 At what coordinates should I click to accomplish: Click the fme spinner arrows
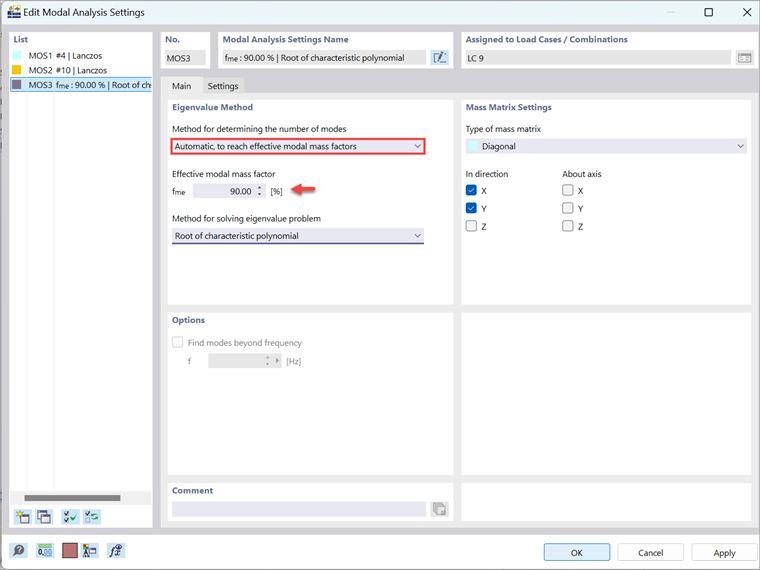(x=260, y=191)
